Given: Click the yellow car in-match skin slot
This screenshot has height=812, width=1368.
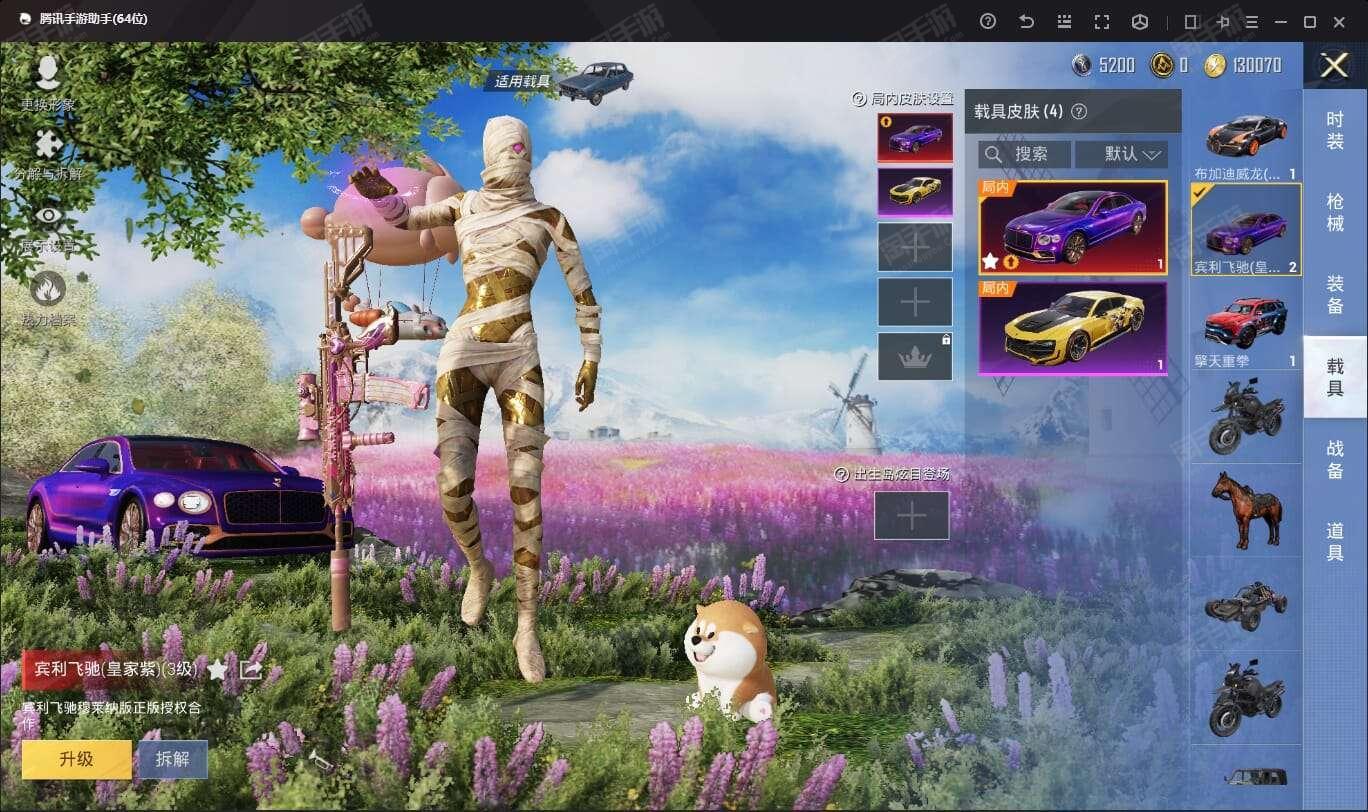Looking at the screenshot, I should pos(915,192).
